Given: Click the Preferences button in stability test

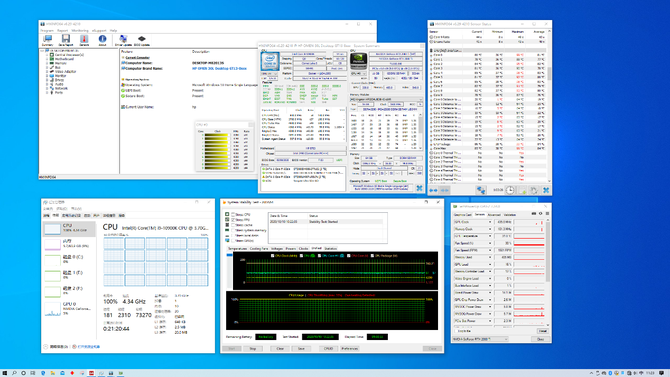Looking at the screenshot, I should tap(350, 348).
